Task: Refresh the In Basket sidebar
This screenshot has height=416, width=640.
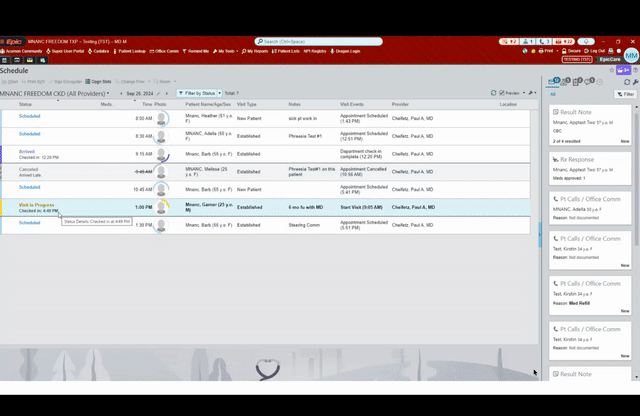Action: 627,82
